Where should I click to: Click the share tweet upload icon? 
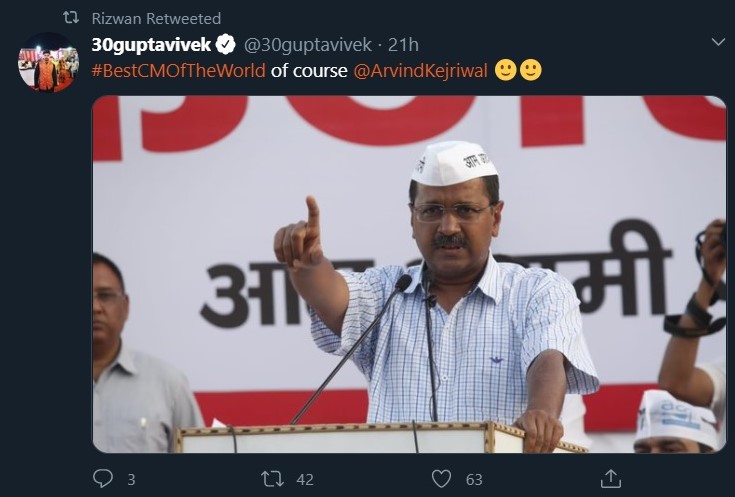(x=611, y=479)
